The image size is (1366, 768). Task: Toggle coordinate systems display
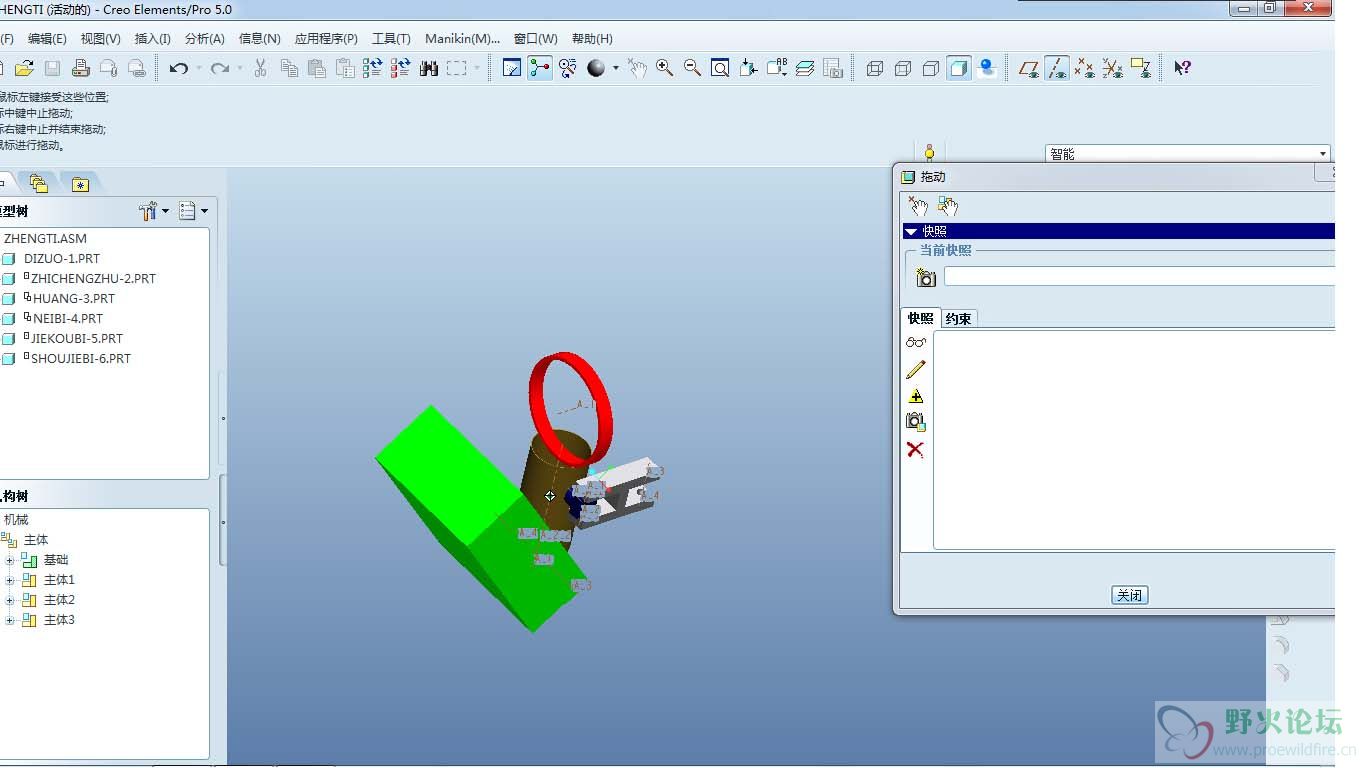(x=1112, y=68)
